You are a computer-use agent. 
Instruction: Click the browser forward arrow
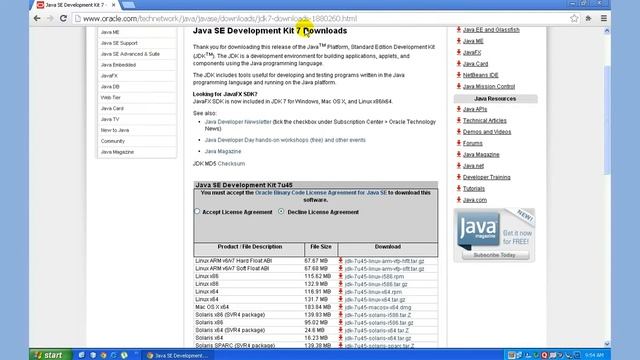pos(50,18)
